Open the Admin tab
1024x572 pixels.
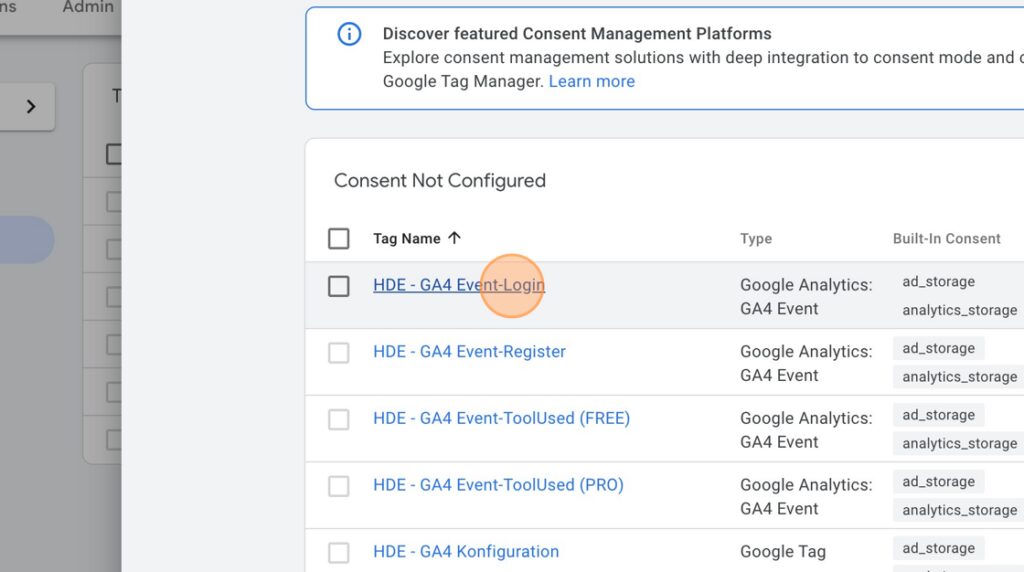88,7
